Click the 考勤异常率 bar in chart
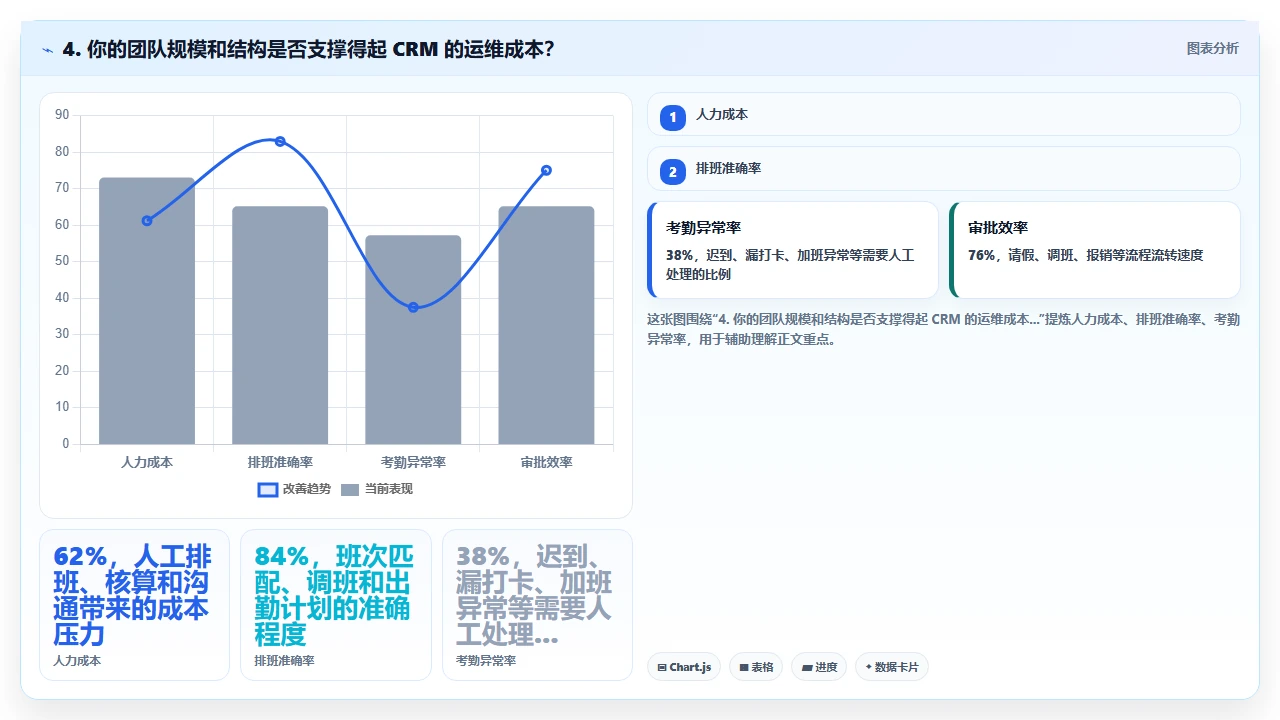Viewport: 1280px width, 720px height. [413, 340]
